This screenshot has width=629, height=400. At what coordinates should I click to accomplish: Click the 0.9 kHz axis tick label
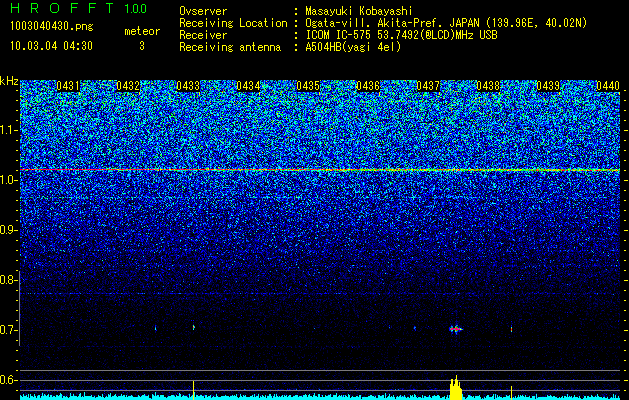(x=8, y=230)
